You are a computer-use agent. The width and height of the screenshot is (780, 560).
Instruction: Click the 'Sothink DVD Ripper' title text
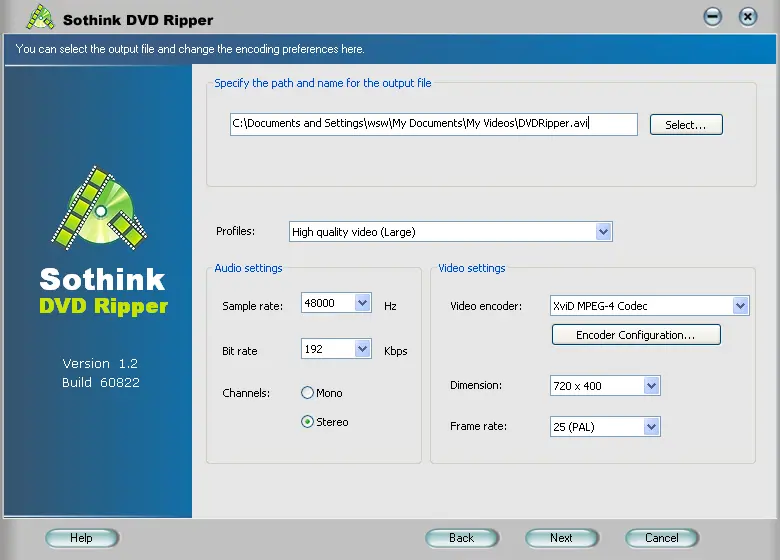click(138, 20)
